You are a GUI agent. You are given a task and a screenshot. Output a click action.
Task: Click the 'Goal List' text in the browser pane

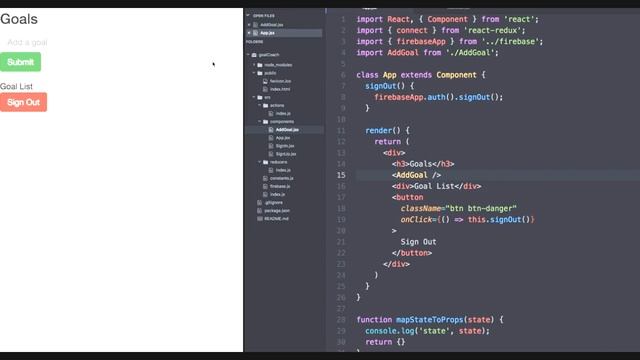tap(16, 86)
